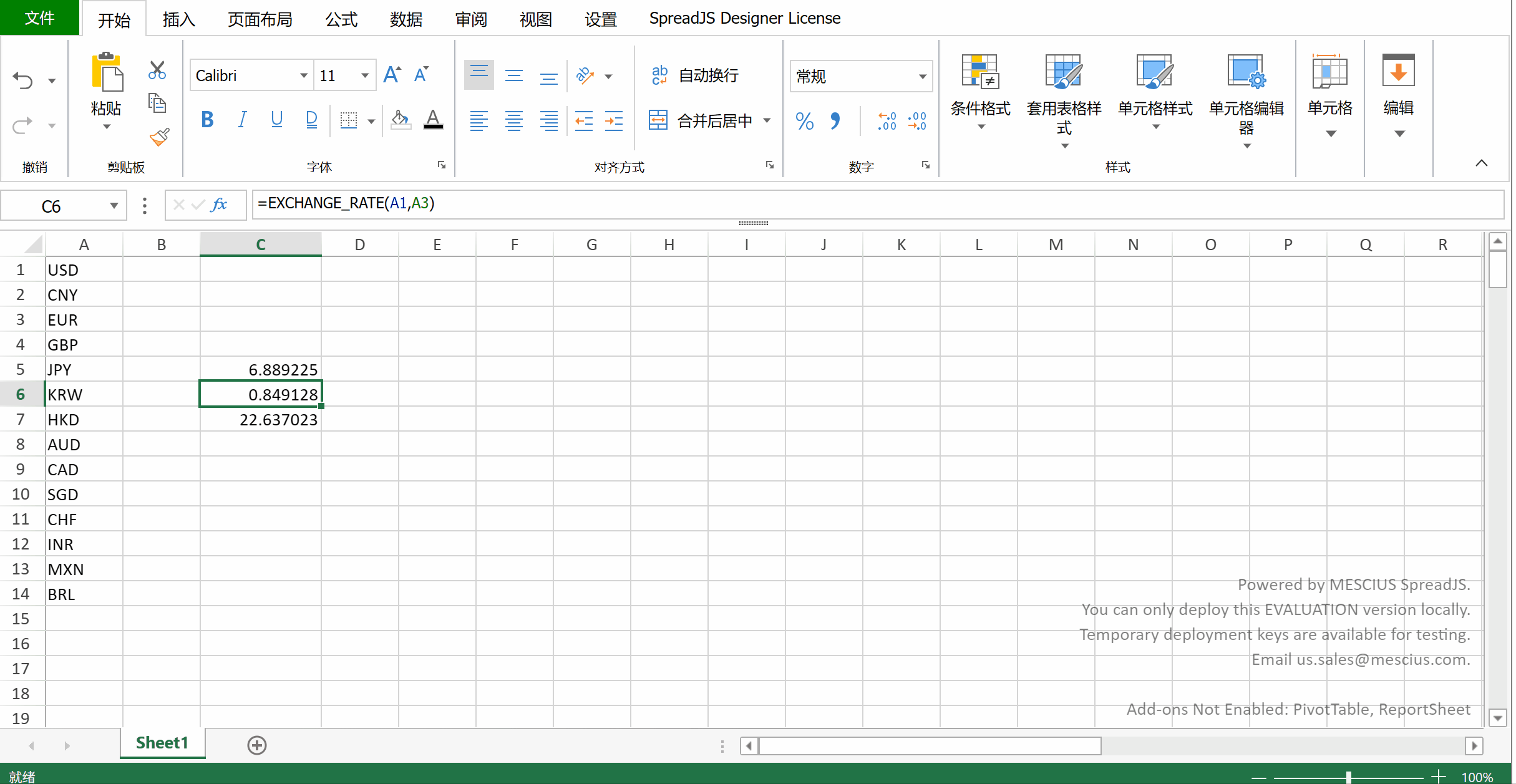The image size is (1516, 784).
Task: Click the insert function fx icon
Action: tap(219, 205)
